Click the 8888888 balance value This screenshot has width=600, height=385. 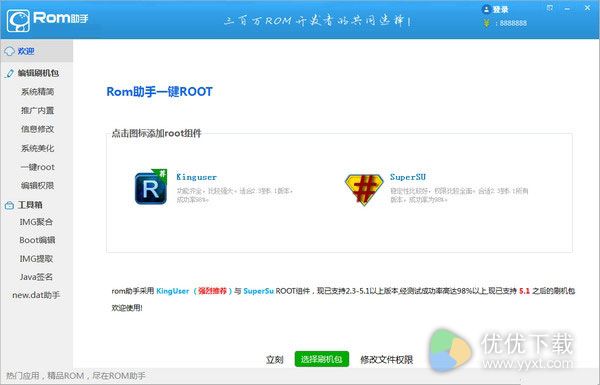coord(513,23)
